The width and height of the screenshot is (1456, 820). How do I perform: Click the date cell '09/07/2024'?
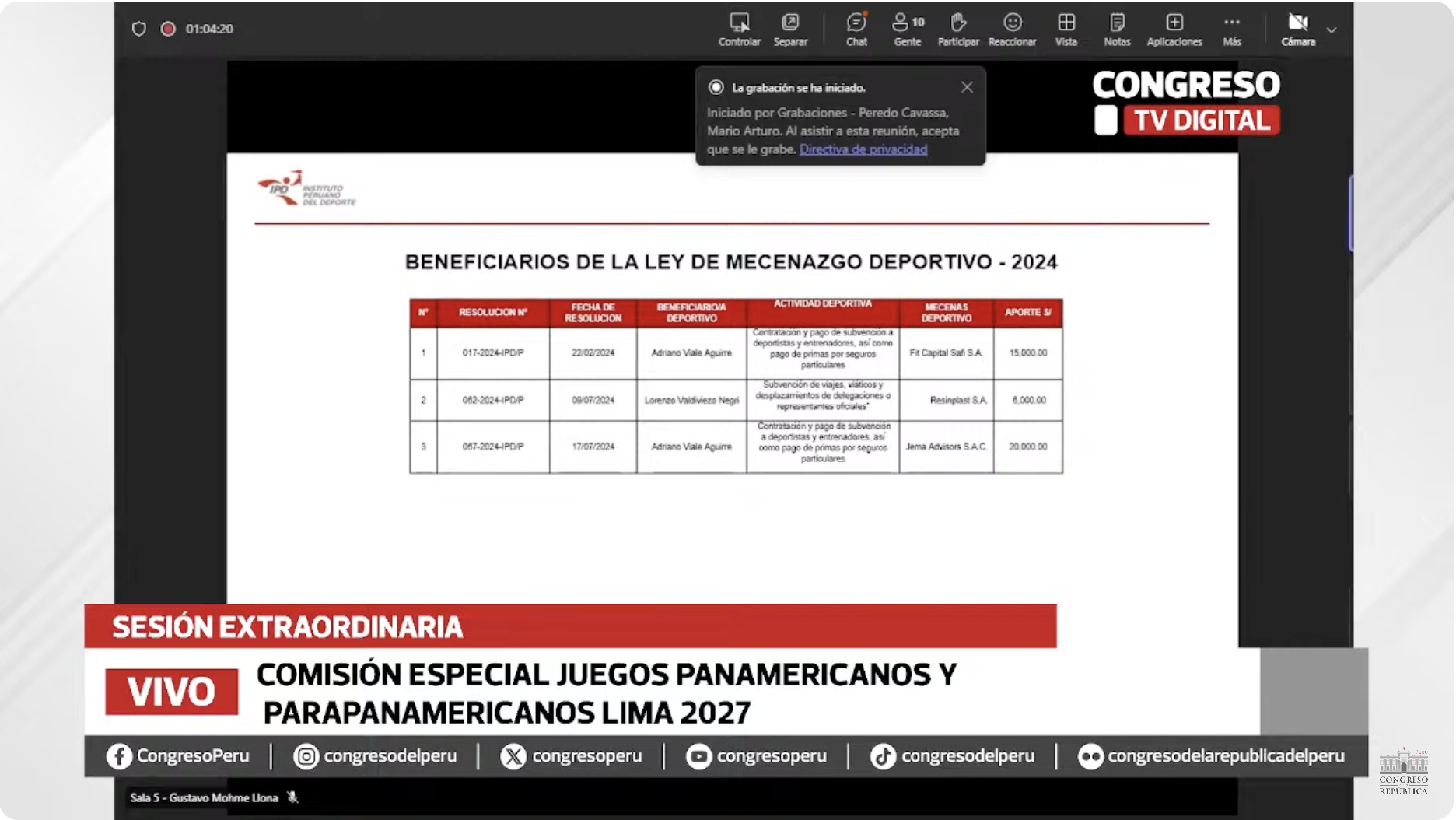(x=593, y=400)
